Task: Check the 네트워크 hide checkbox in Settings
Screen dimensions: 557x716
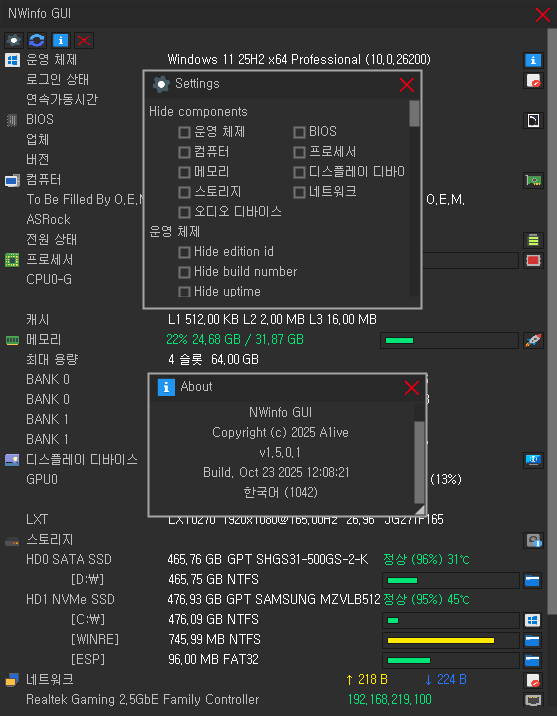Action: [x=299, y=192]
